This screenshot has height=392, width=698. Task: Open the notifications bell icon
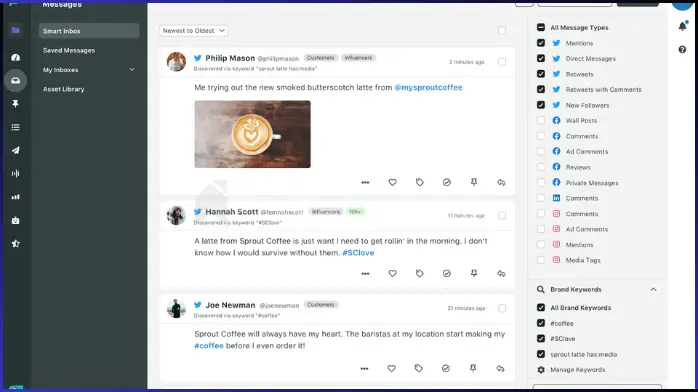click(x=682, y=26)
